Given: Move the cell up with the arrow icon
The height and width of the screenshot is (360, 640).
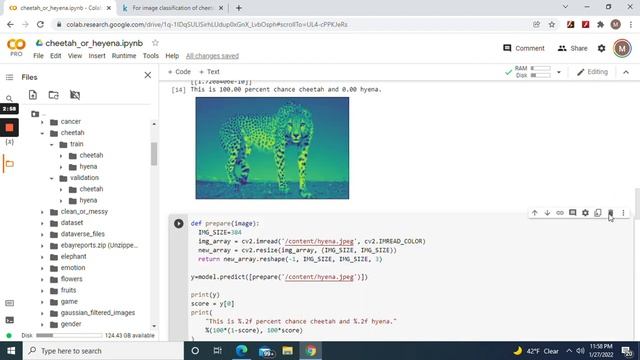Looking at the screenshot, I should (534, 213).
